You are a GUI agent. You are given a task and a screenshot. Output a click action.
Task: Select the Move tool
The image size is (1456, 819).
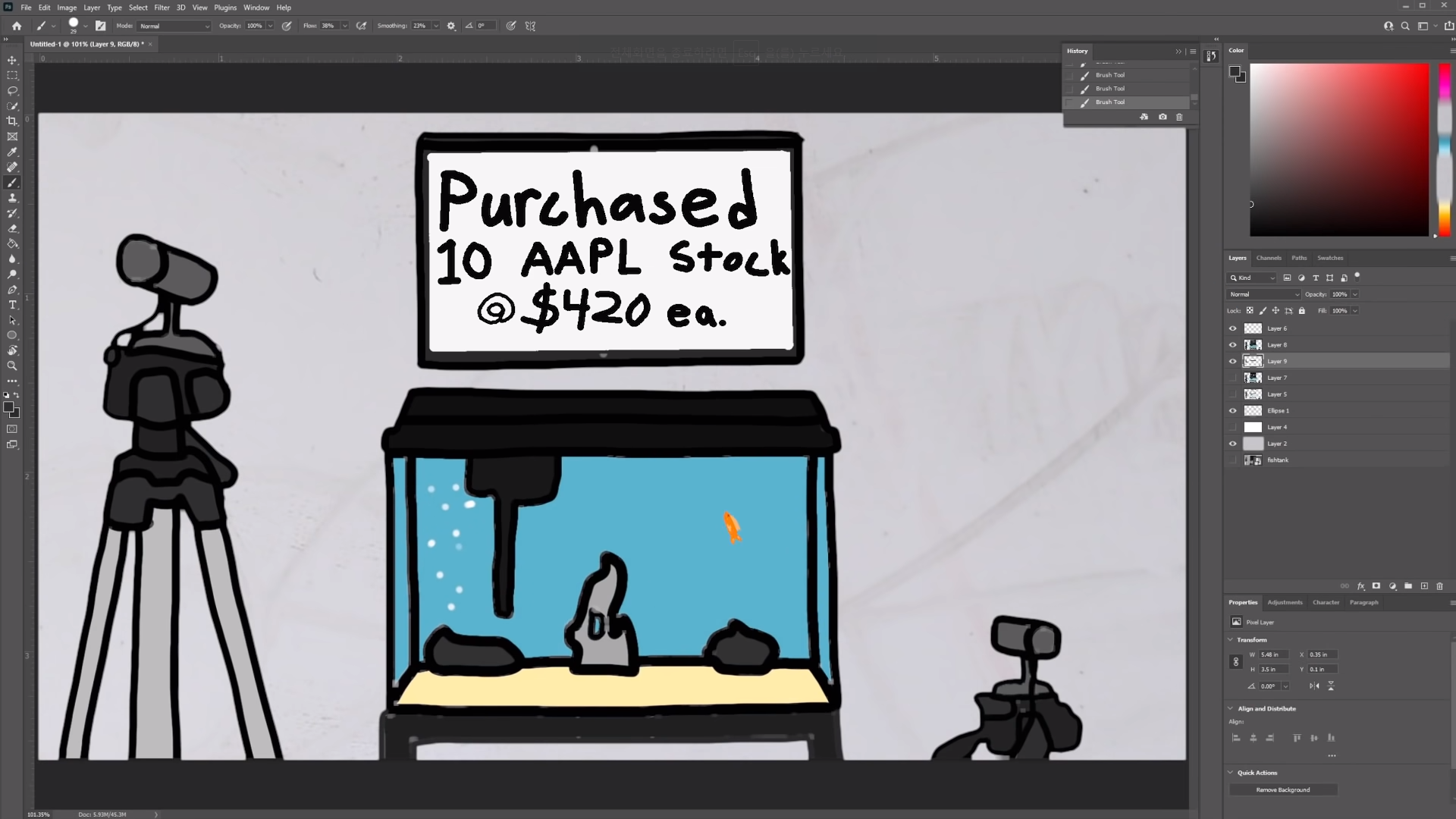pyautogui.click(x=12, y=60)
